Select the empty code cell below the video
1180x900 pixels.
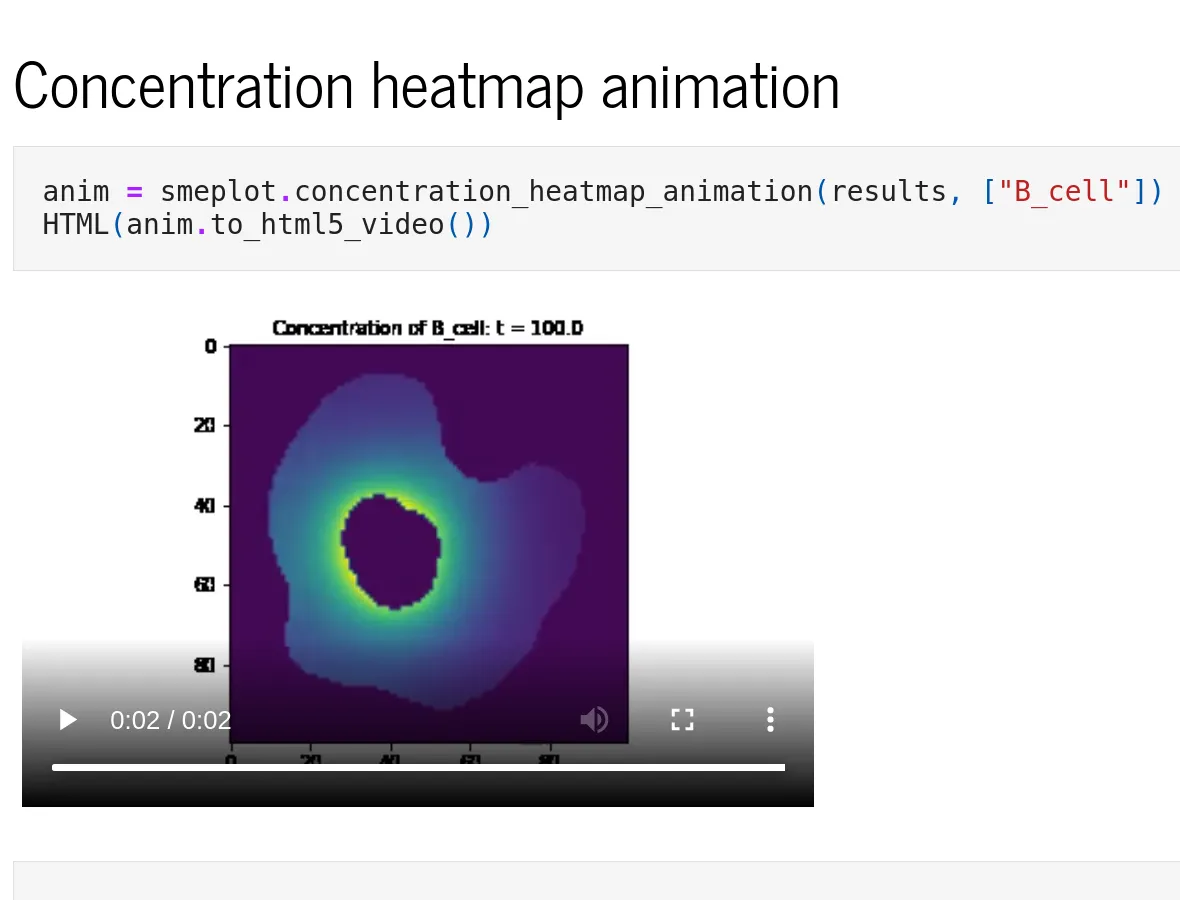click(x=596, y=880)
